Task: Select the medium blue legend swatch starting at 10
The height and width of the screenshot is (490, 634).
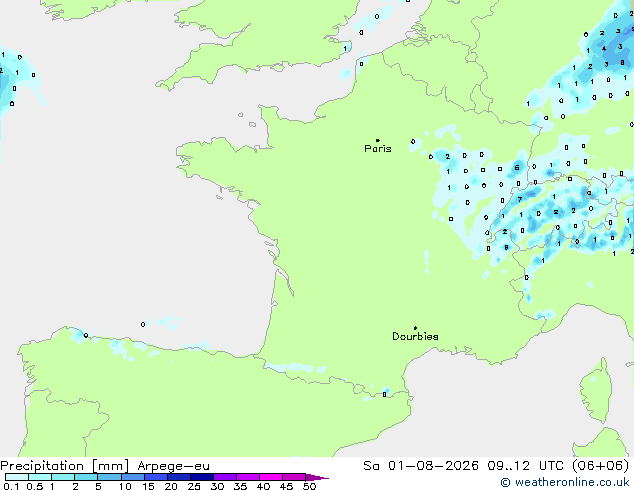Action: click(133, 477)
